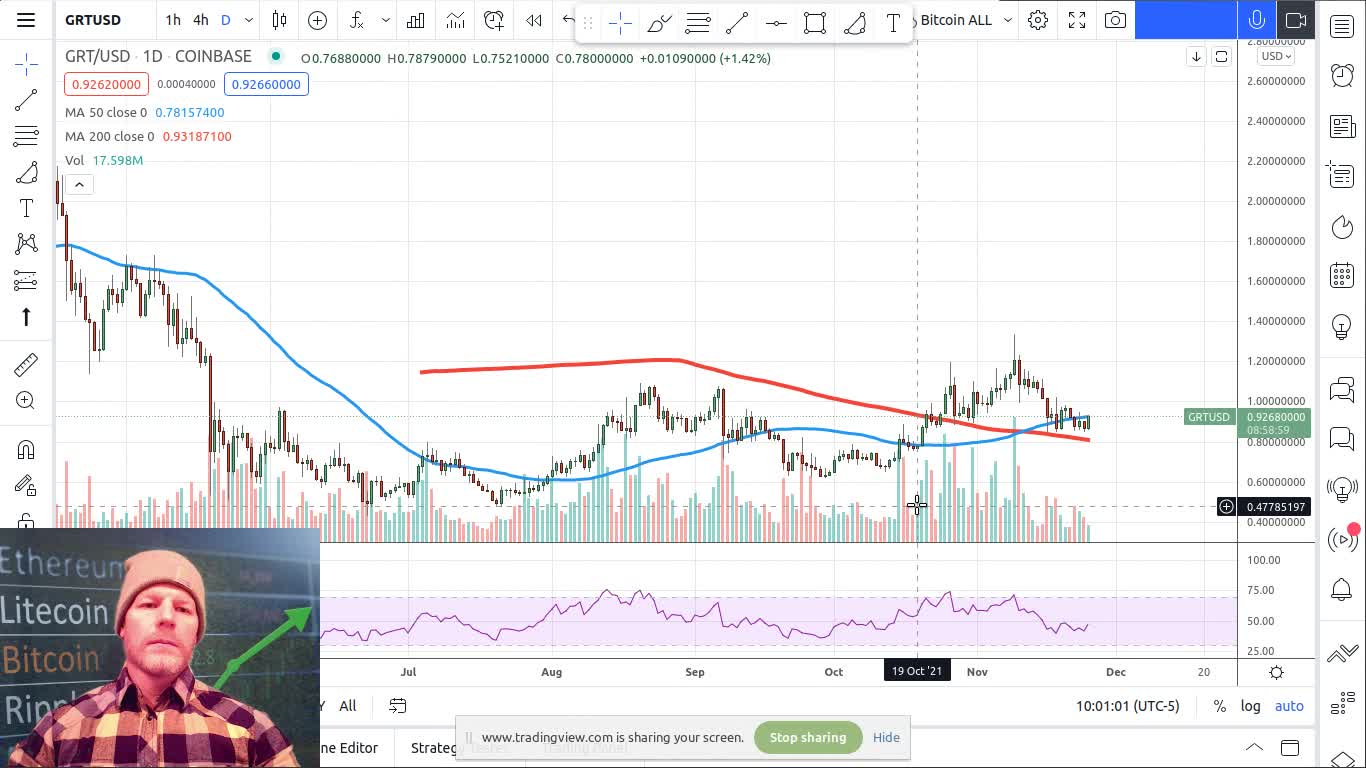Click the down arrow pane button

[1196, 57]
